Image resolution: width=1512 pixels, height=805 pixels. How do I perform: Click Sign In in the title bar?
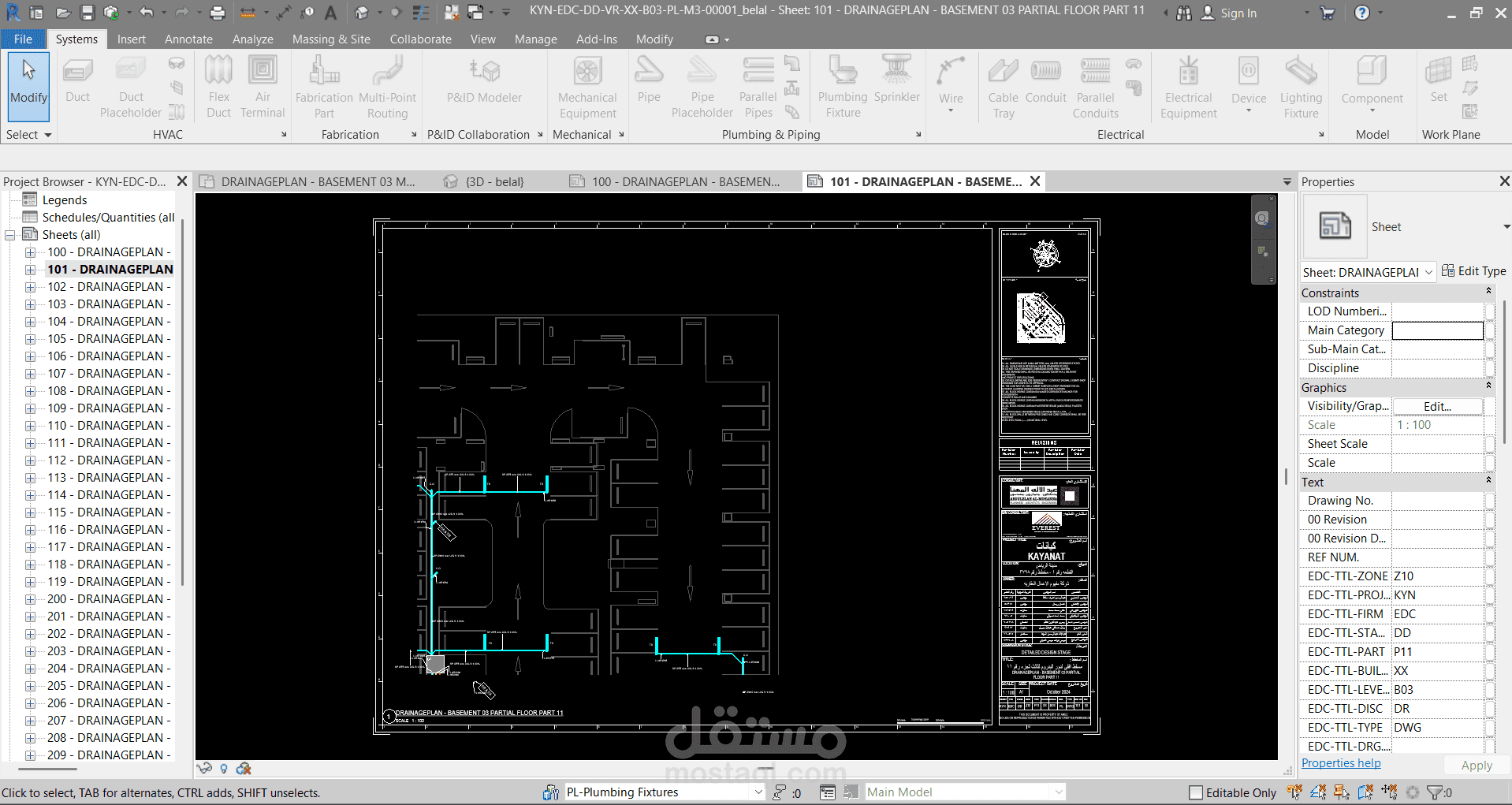(x=1238, y=13)
